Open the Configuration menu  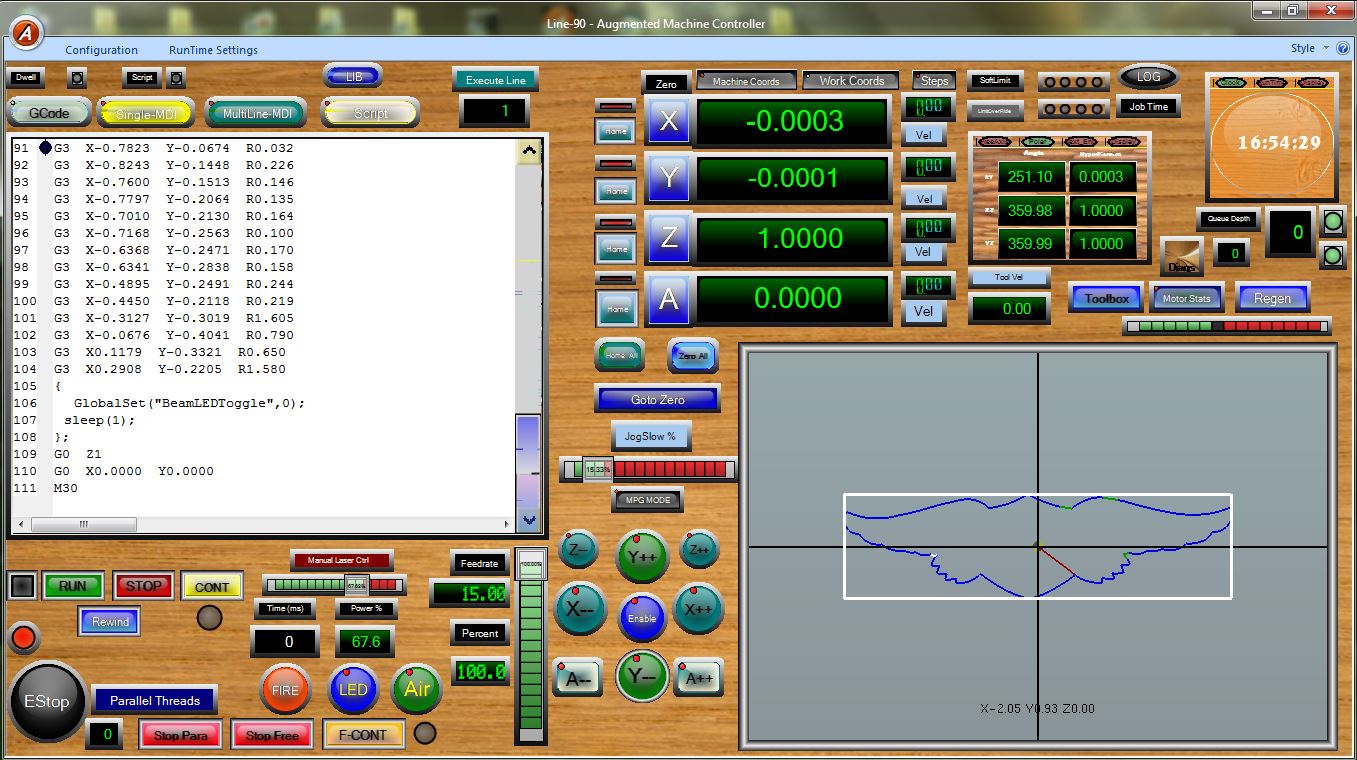point(101,50)
